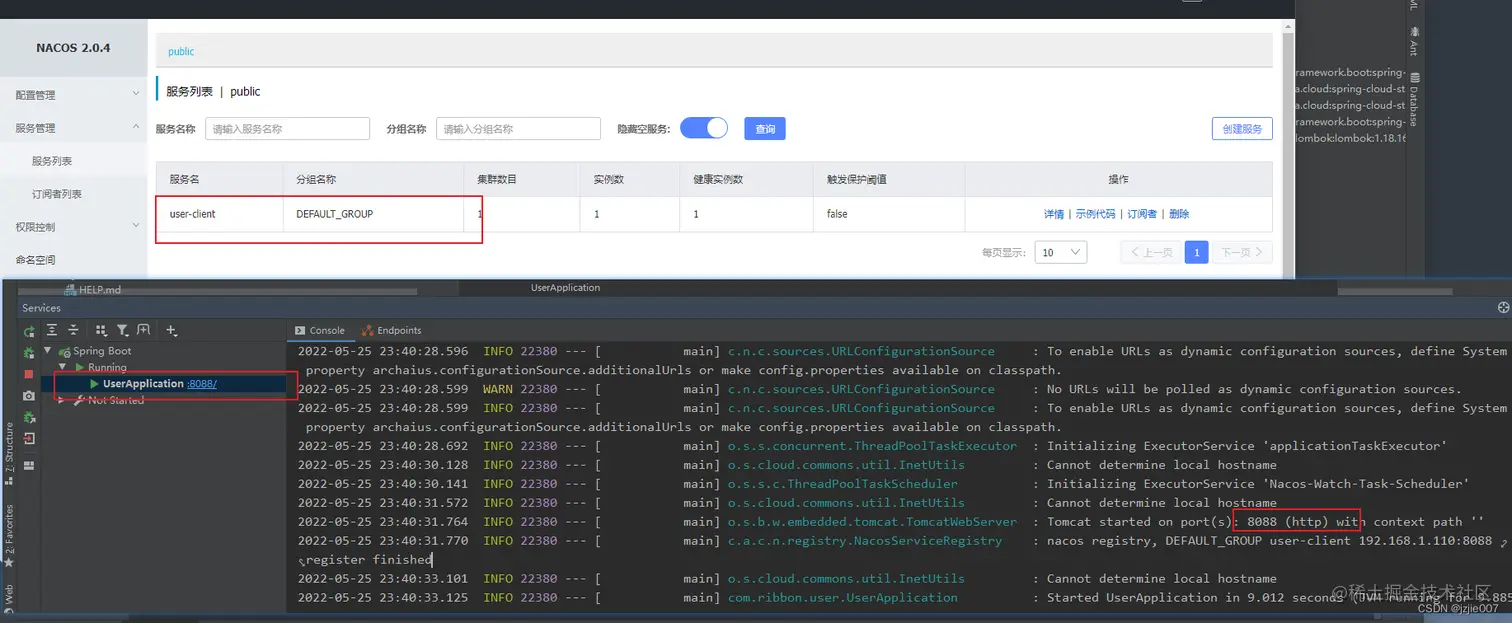Screen dimensions: 1512x623
Task: Switch to the Console tab
Action: point(320,330)
